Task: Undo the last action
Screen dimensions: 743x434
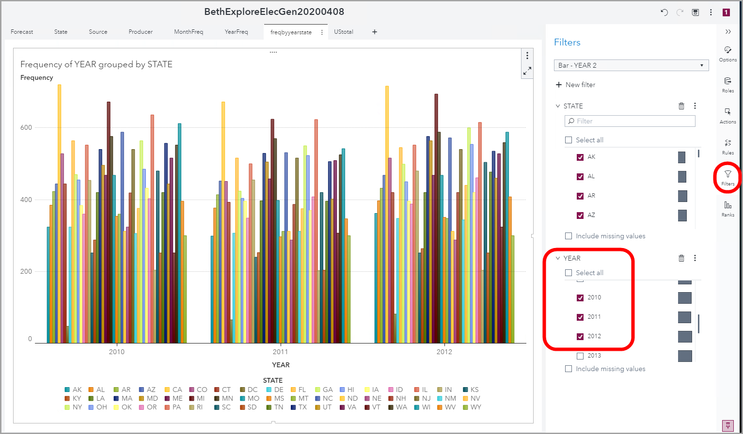Action: click(664, 12)
